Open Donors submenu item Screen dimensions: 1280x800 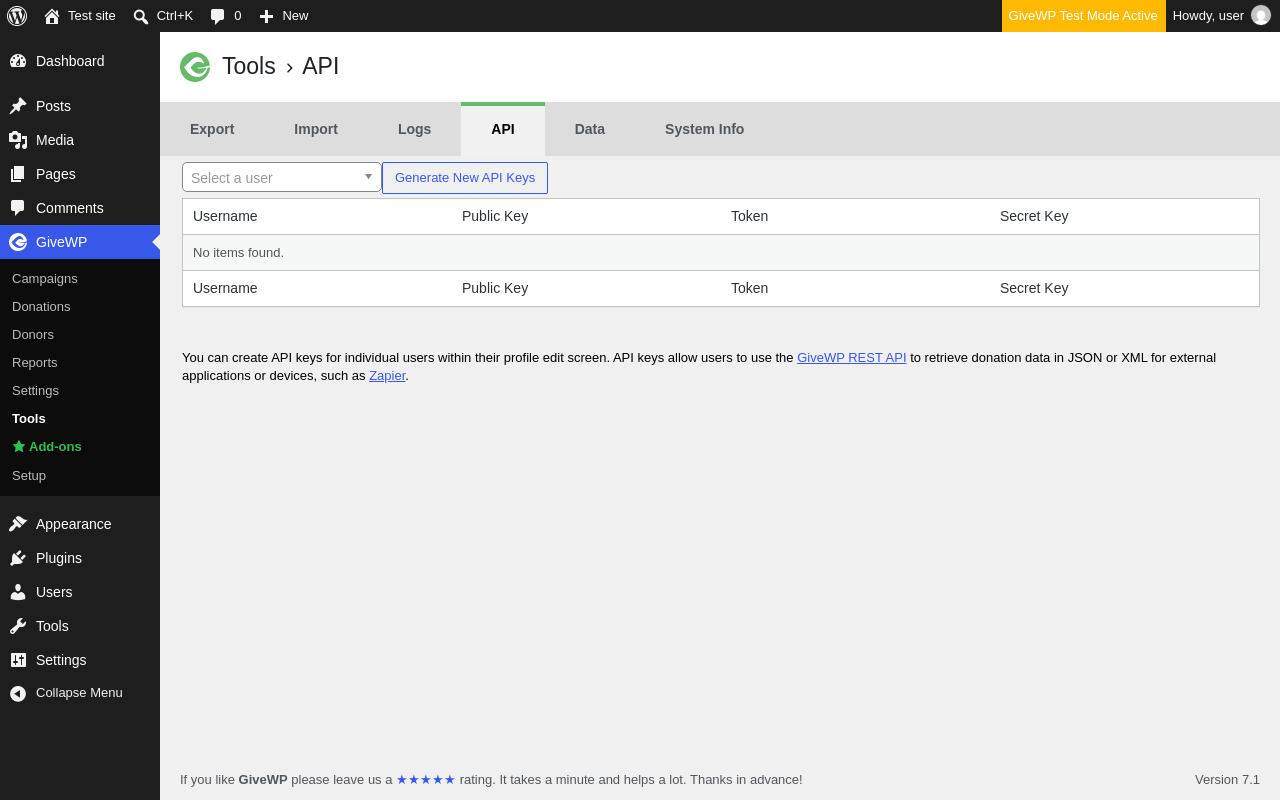[x=80, y=334]
